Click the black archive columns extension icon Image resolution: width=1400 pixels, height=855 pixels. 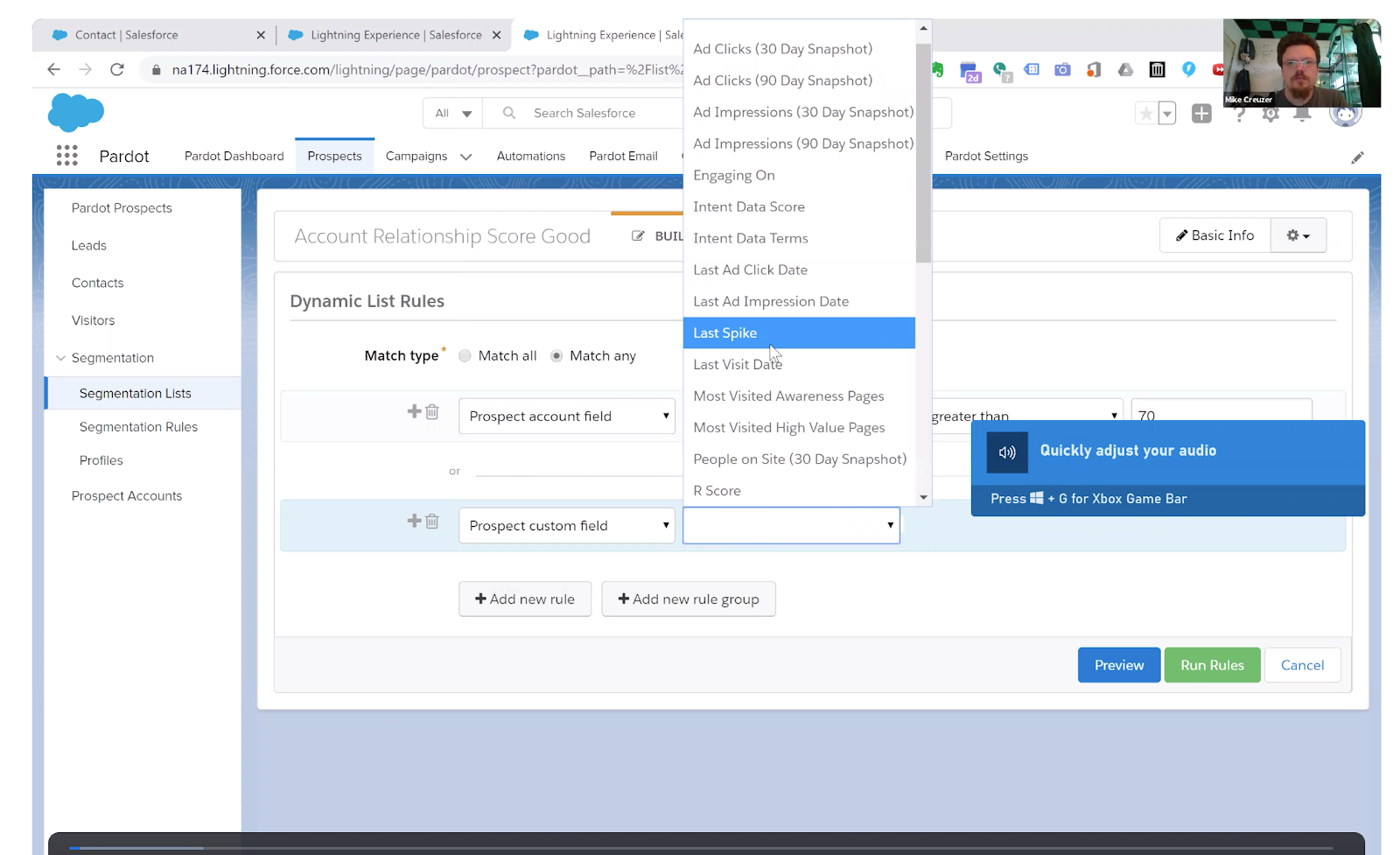coord(1157,69)
